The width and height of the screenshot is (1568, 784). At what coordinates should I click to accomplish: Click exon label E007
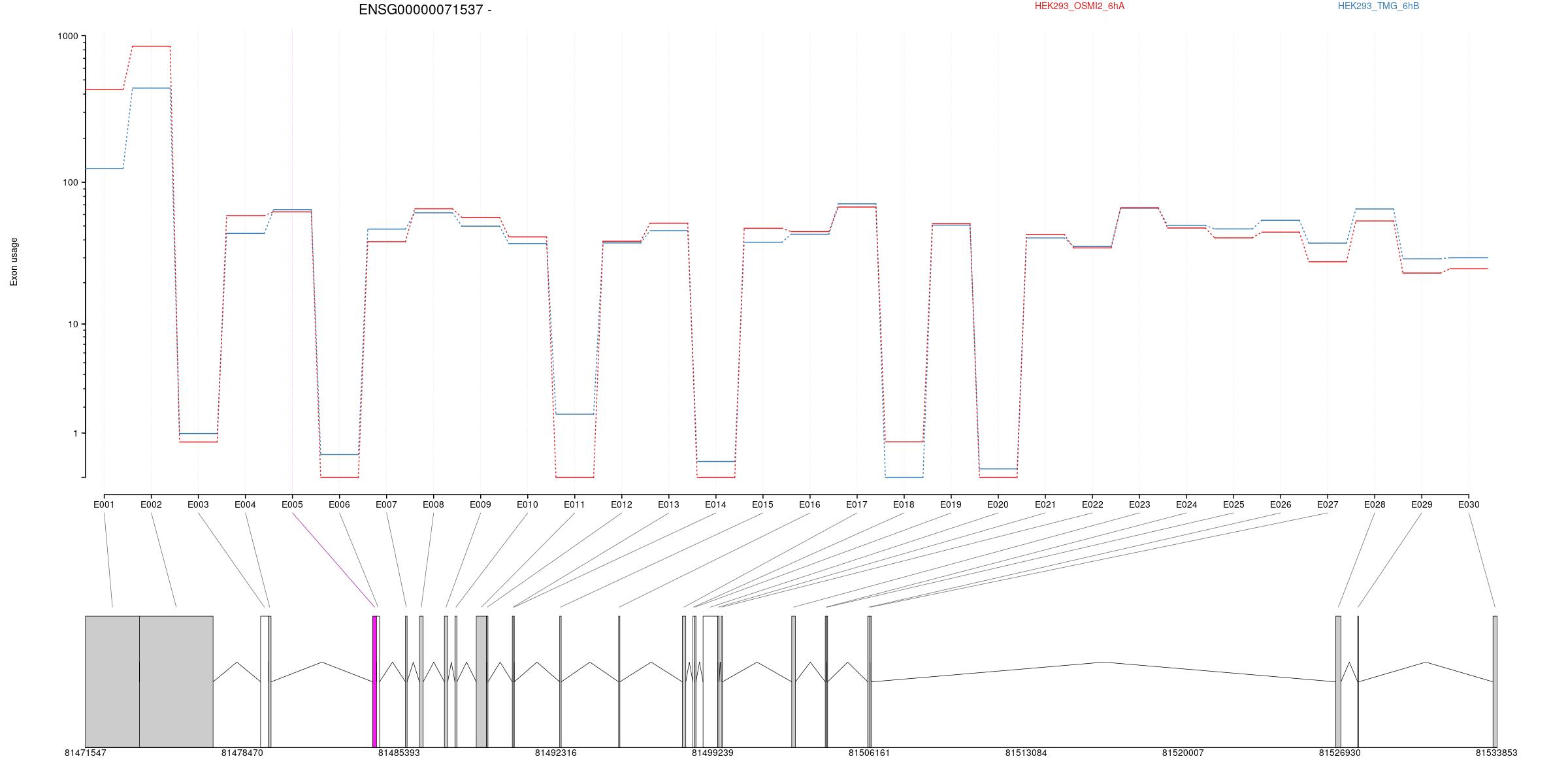[386, 504]
